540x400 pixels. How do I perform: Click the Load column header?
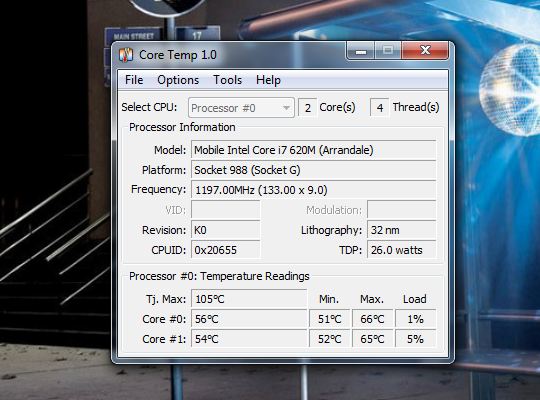[x=415, y=299]
